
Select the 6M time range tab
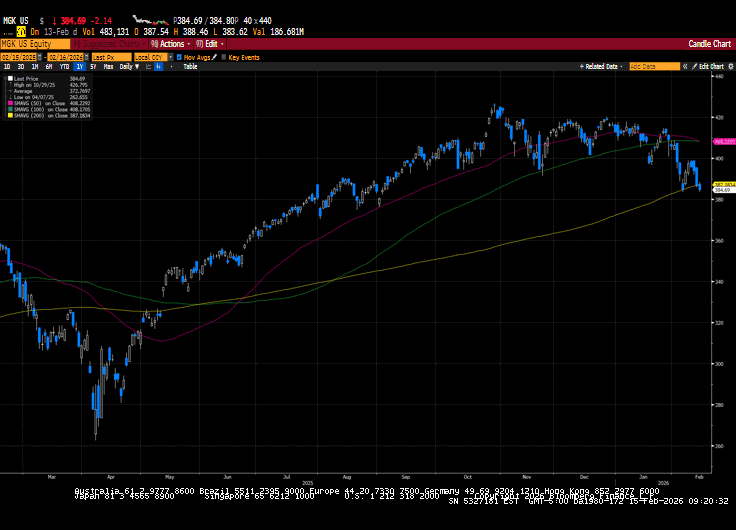49,66
